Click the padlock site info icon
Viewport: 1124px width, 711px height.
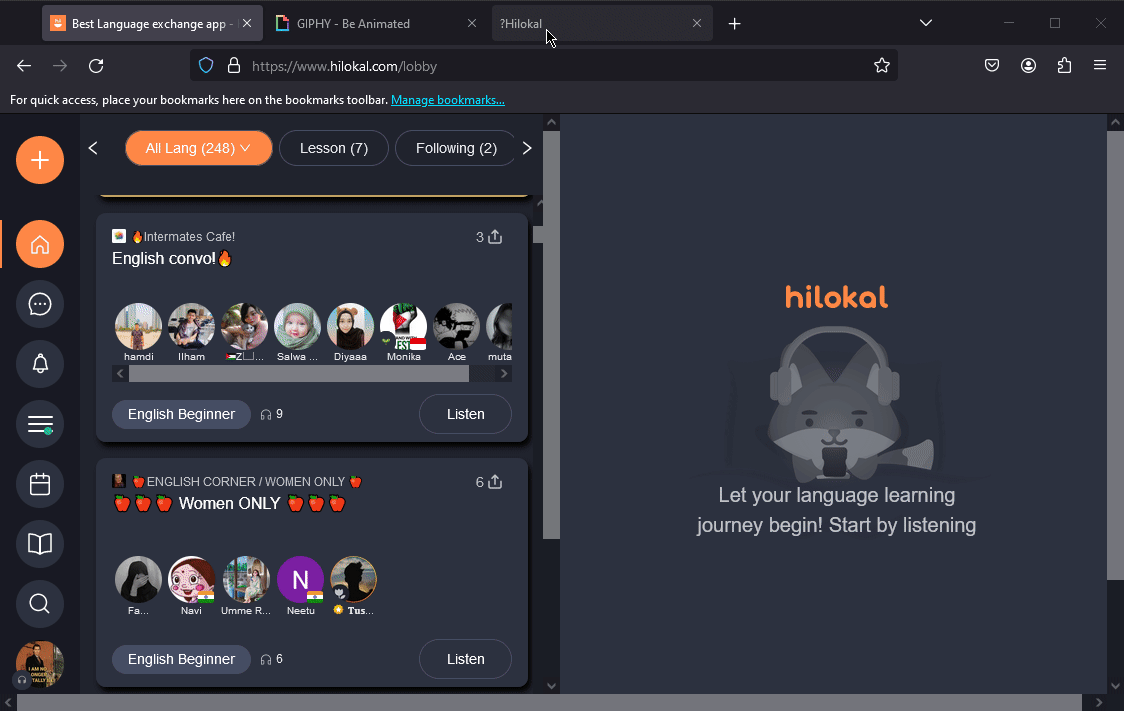[234, 66]
